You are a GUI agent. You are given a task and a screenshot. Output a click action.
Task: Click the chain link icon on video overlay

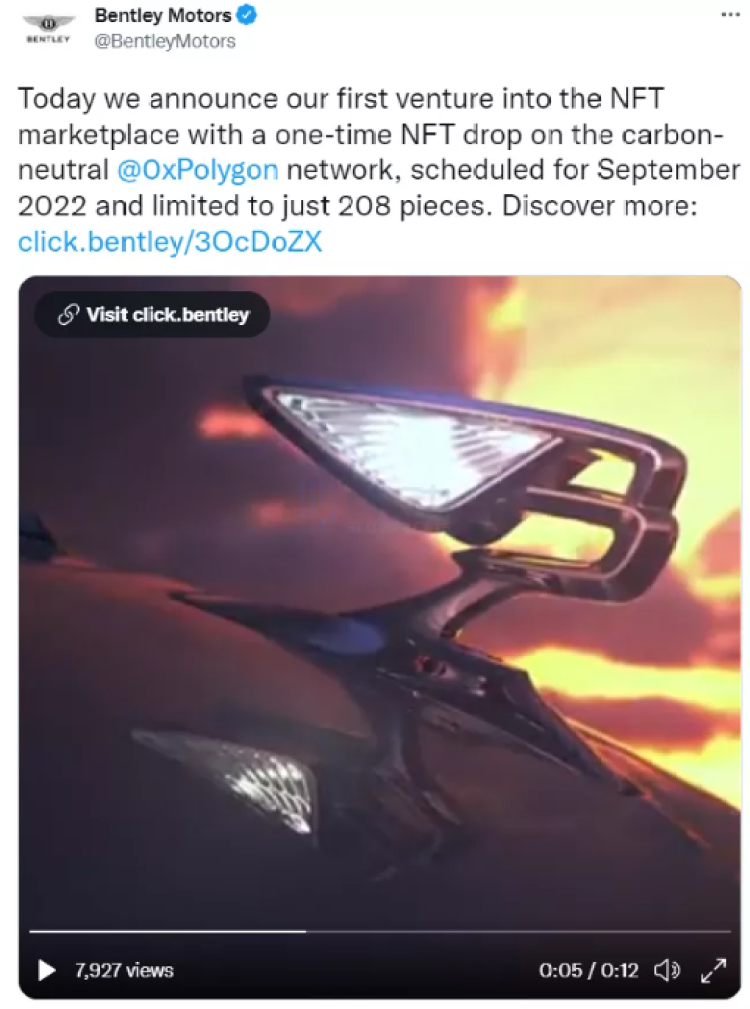pos(68,315)
